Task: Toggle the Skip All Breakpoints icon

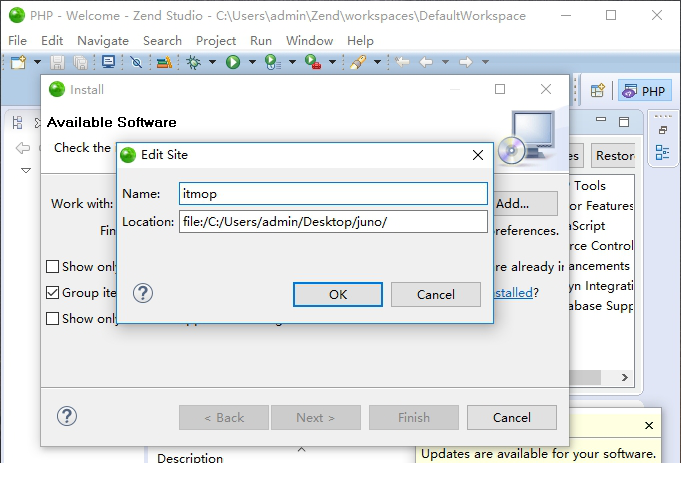Action: 136,62
